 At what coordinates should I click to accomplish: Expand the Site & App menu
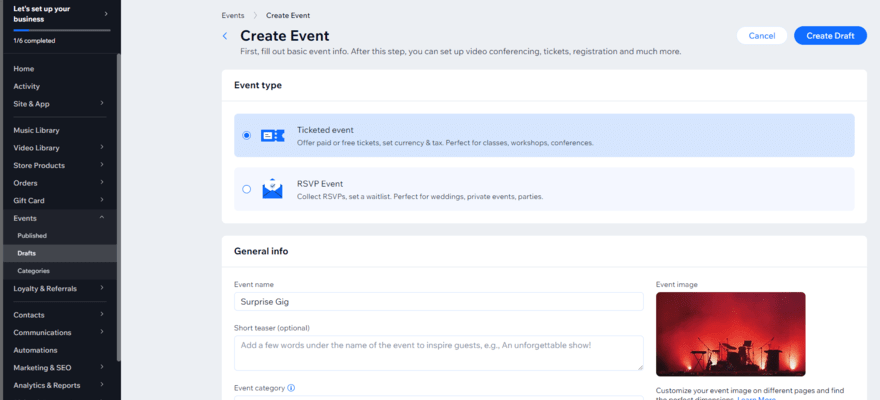click(102, 103)
